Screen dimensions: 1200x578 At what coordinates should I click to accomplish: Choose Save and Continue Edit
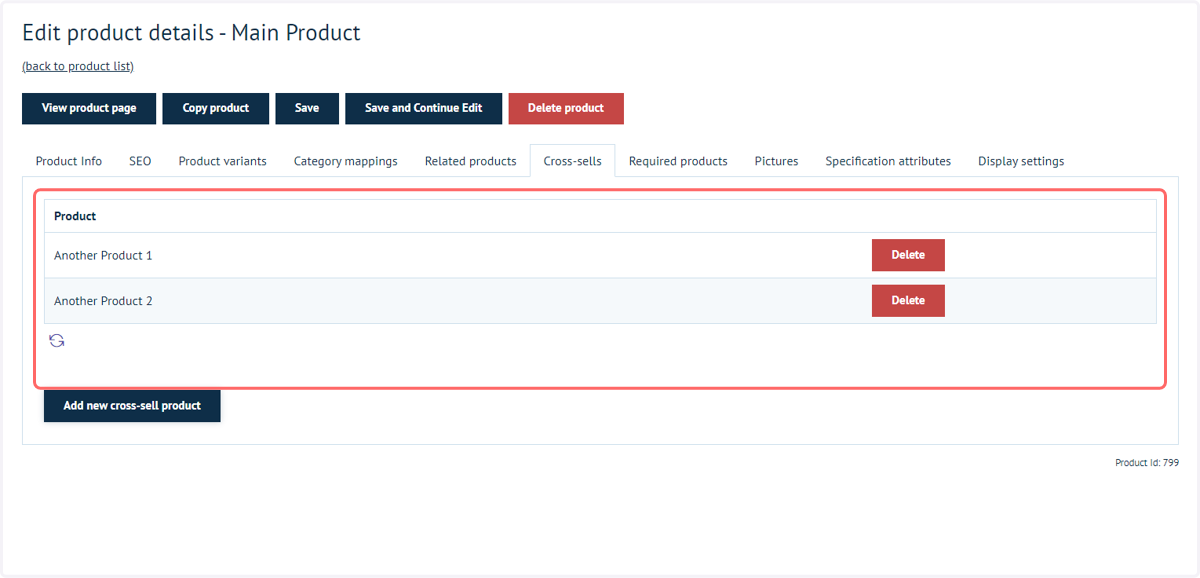(x=424, y=108)
